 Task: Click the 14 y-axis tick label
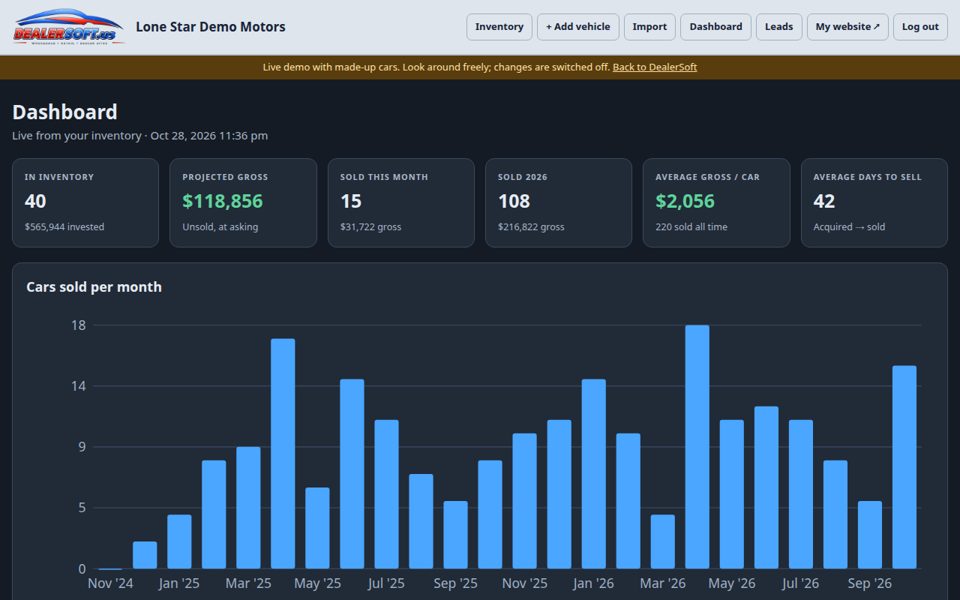point(78,386)
